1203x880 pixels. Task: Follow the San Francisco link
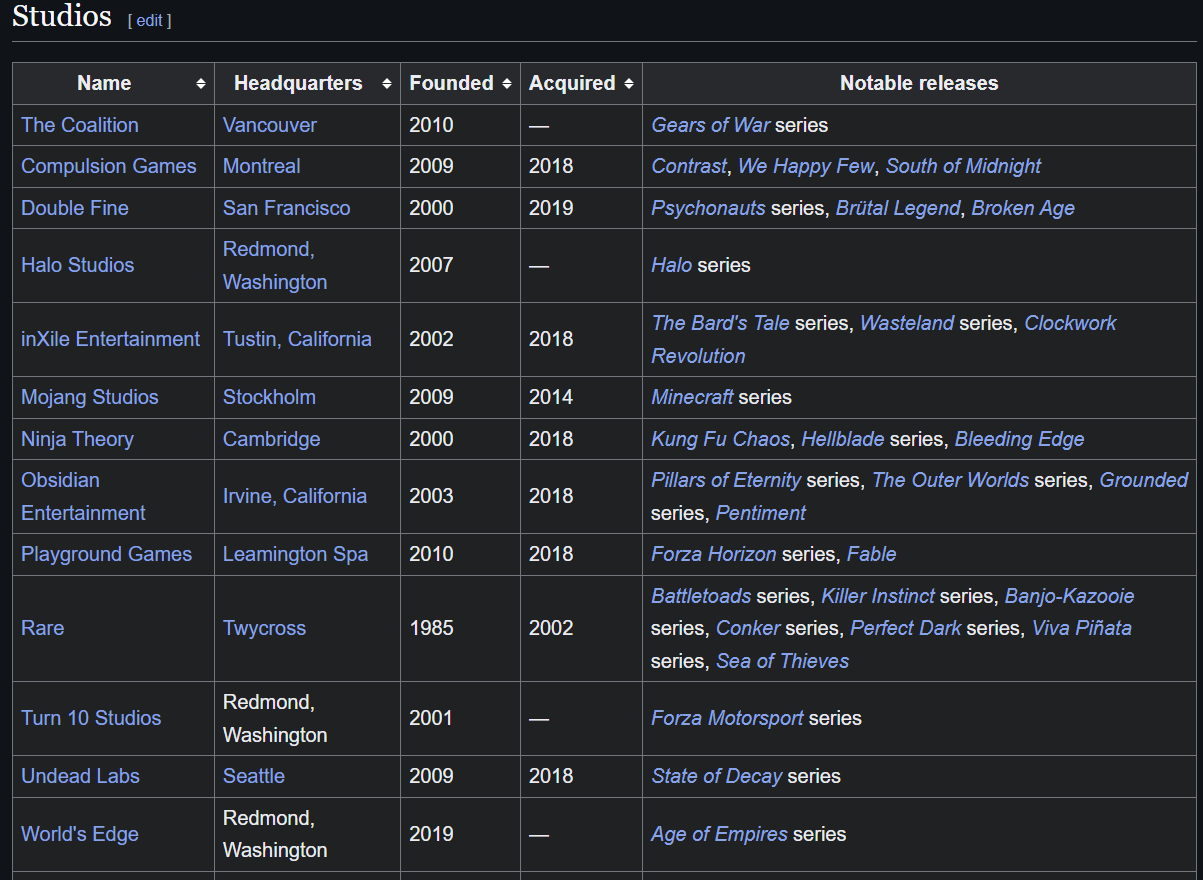(x=287, y=208)
